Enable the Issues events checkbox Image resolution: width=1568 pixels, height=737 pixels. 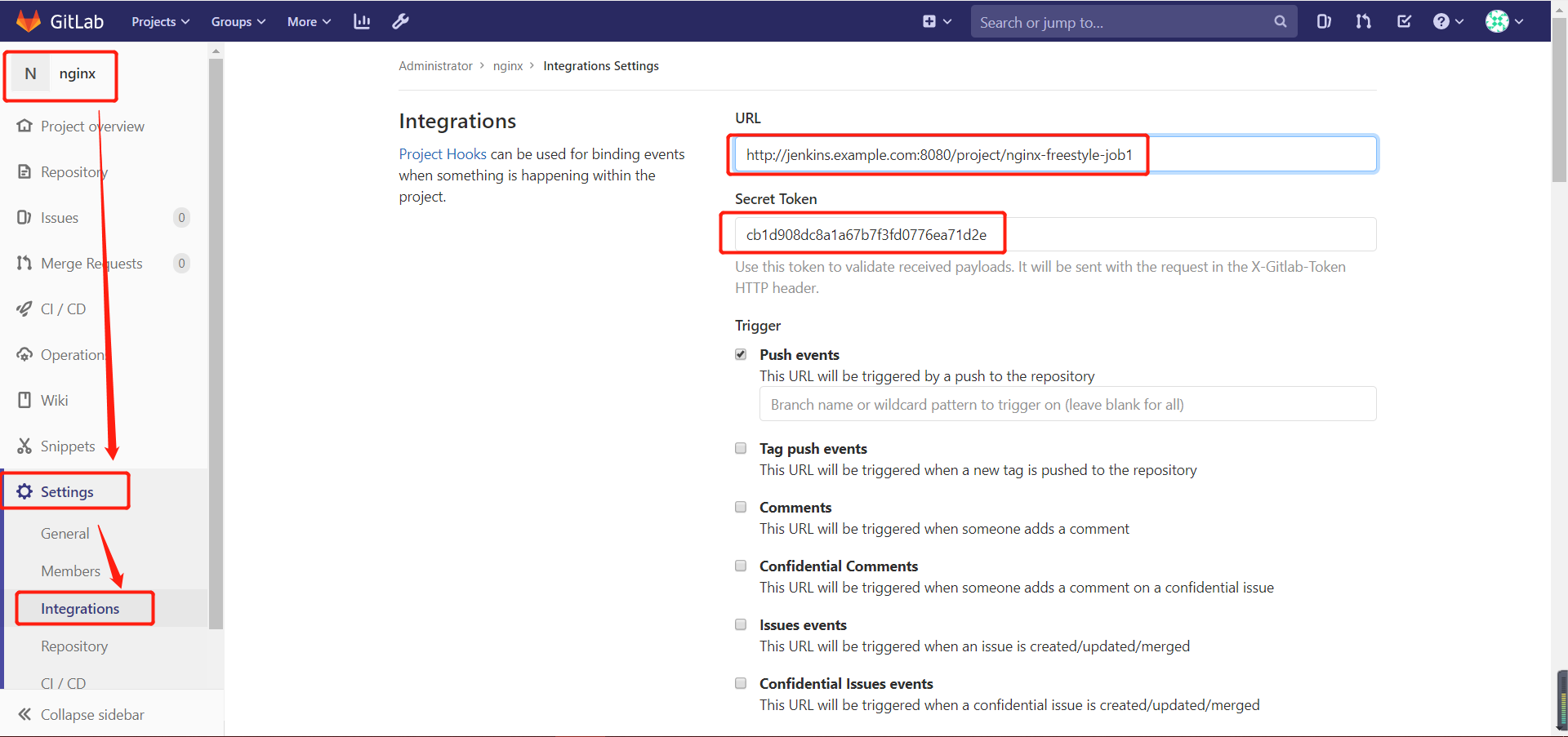pos(741,624)
